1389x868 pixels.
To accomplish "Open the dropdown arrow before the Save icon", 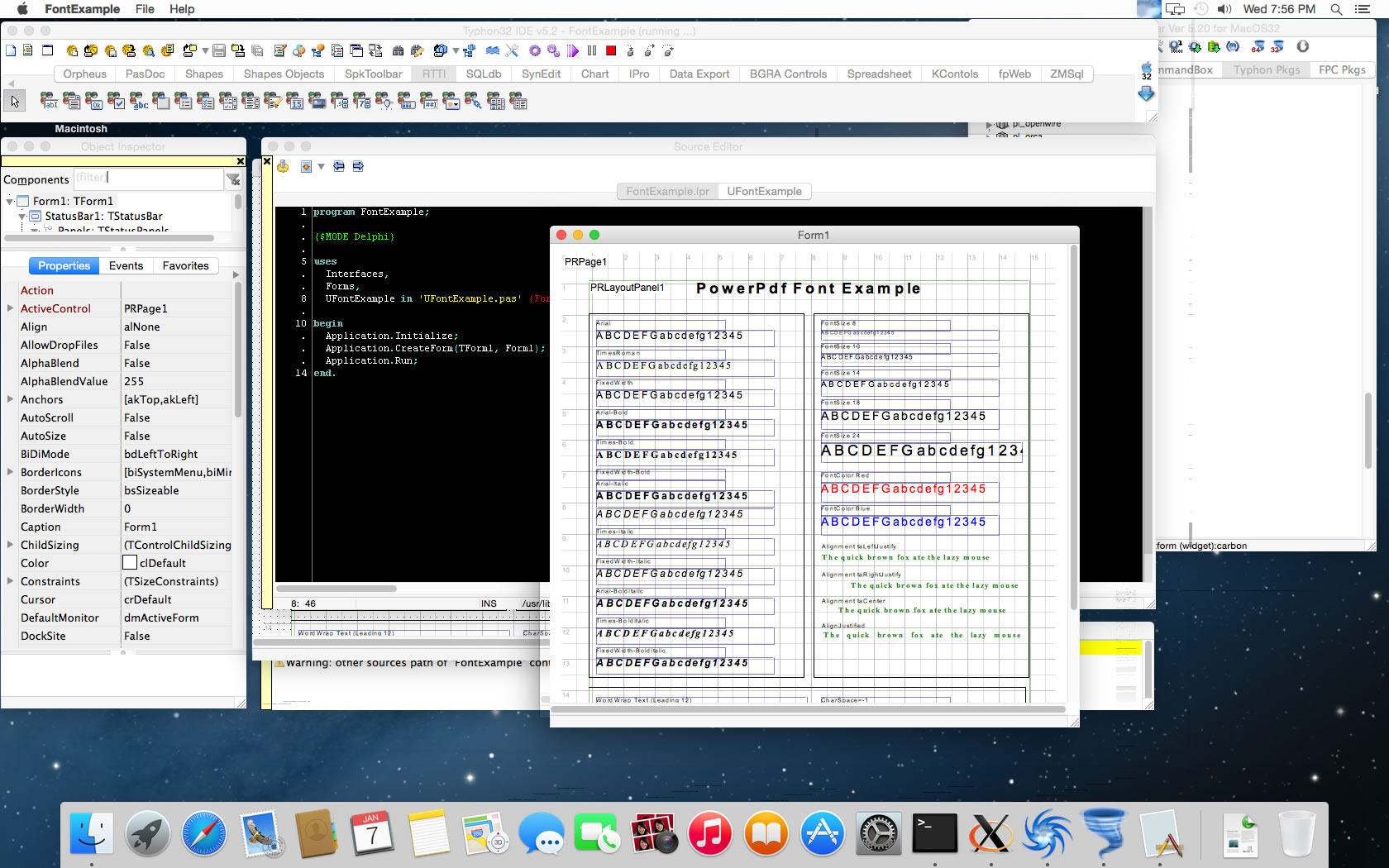I will (205, 50).
